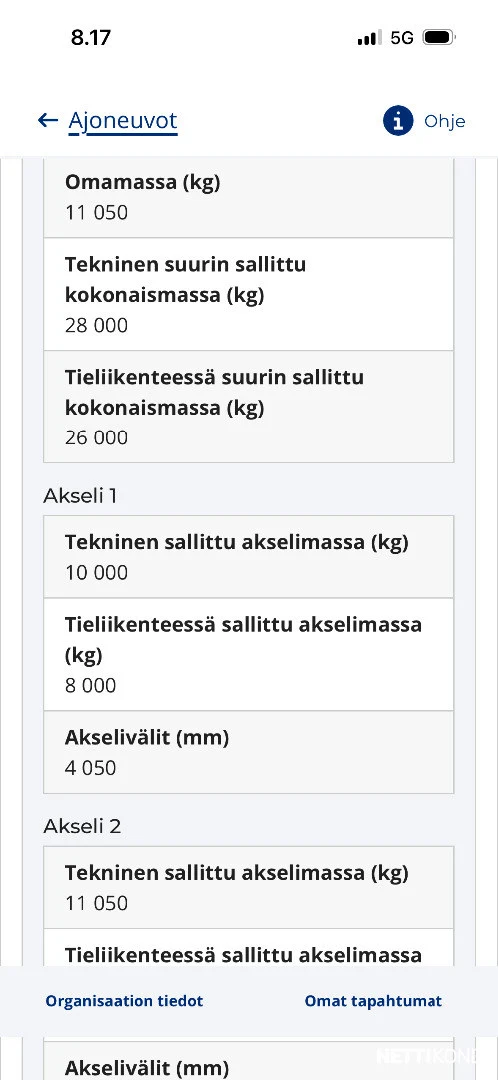
Task: Tap the clock showing 8.17
Action: pyautogui.click(x=91, y=37)
